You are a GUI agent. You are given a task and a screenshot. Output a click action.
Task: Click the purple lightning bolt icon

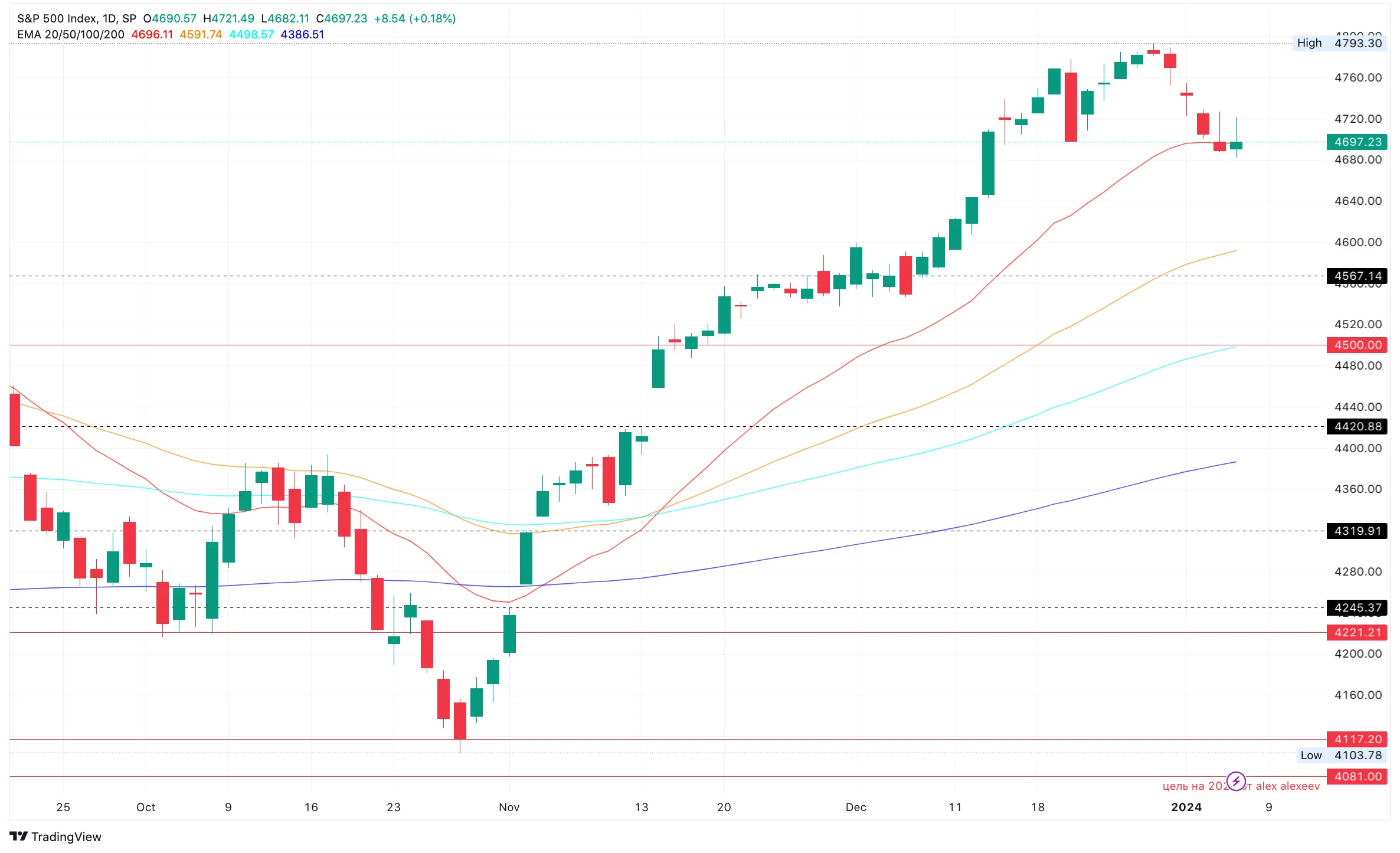click(x=1235, y=782)
